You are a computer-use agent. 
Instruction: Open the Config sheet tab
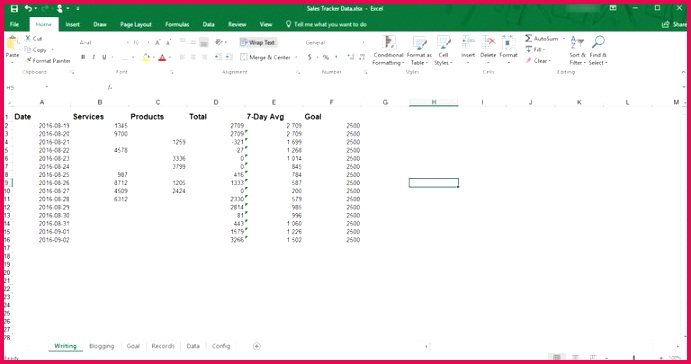(221, 346)
